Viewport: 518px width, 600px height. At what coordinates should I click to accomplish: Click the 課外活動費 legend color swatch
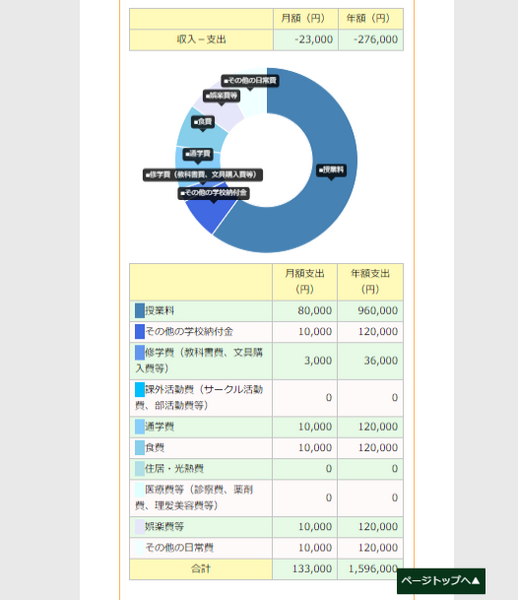tap(140, 390)
